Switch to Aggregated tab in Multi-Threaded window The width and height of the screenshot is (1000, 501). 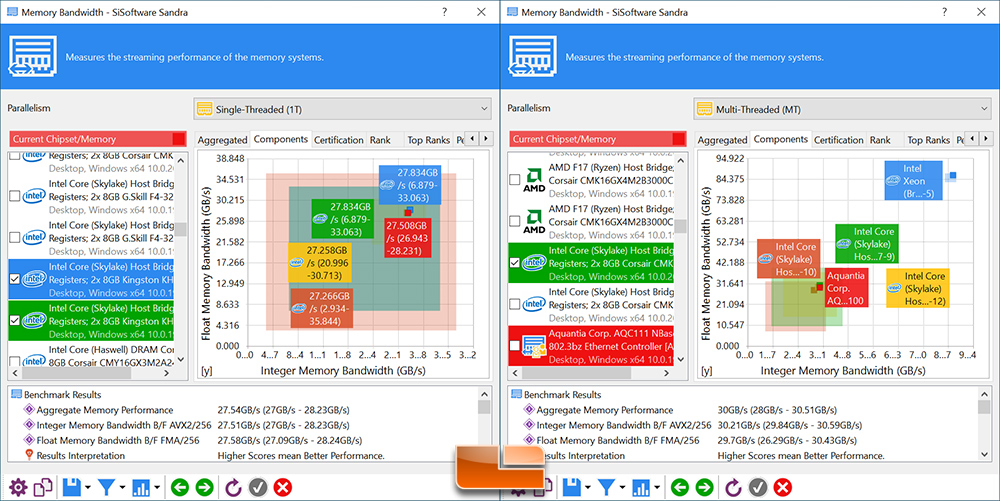[x=722, y=140]
